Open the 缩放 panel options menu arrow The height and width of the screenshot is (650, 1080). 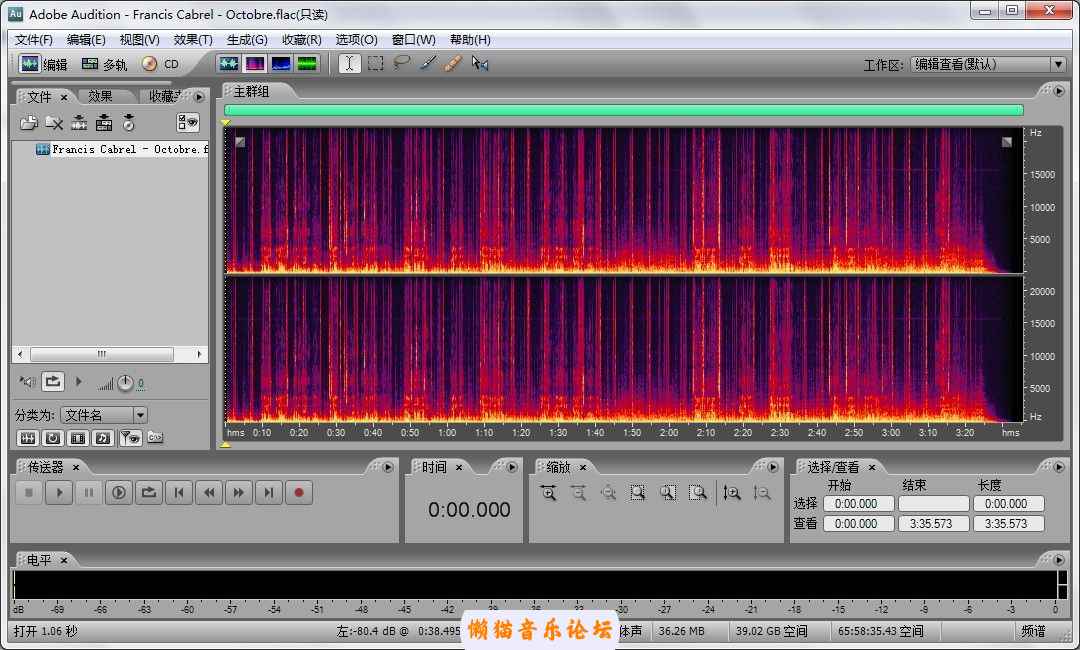point(773,468)
